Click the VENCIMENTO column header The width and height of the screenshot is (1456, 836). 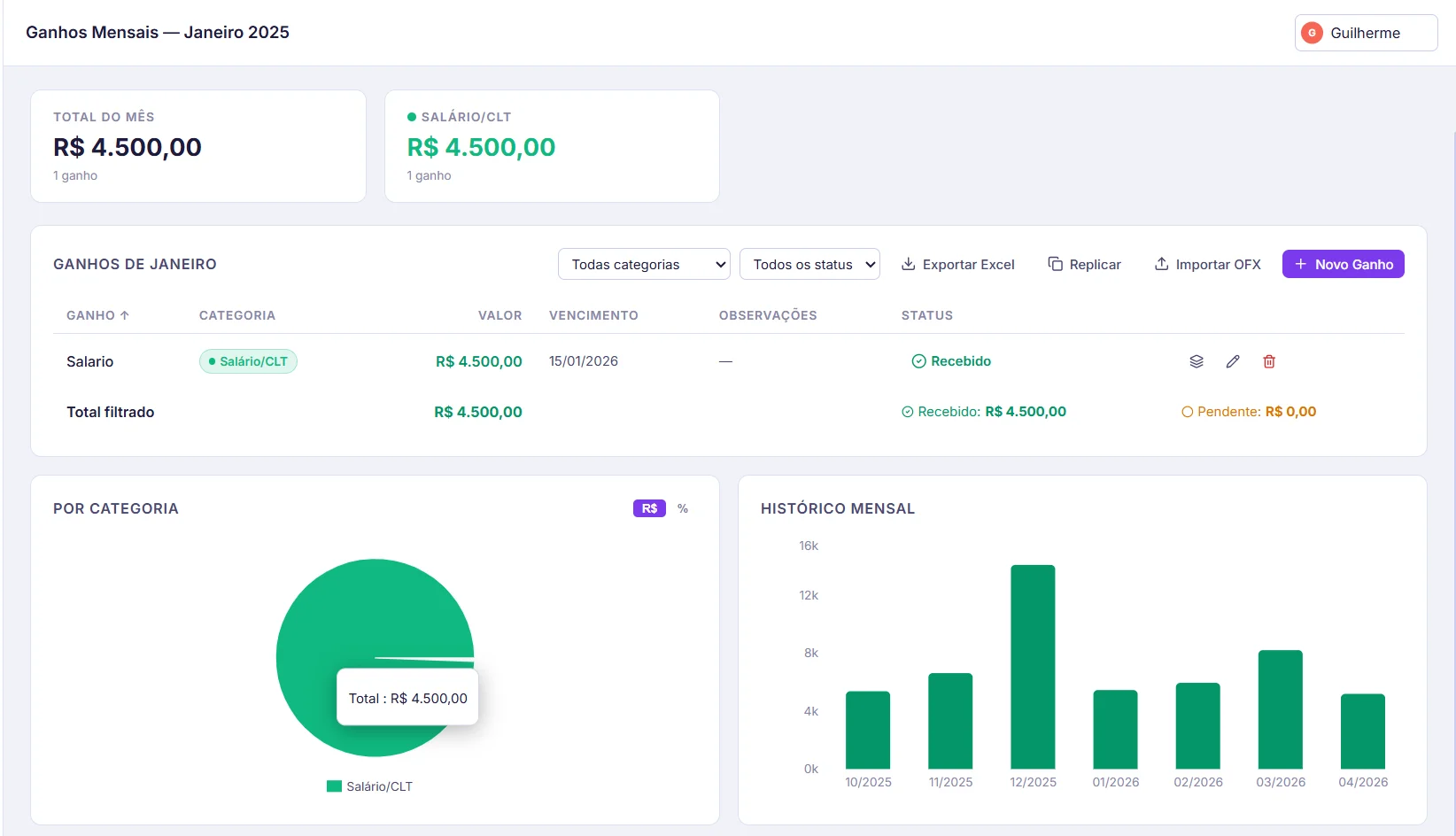pos(593,315)
